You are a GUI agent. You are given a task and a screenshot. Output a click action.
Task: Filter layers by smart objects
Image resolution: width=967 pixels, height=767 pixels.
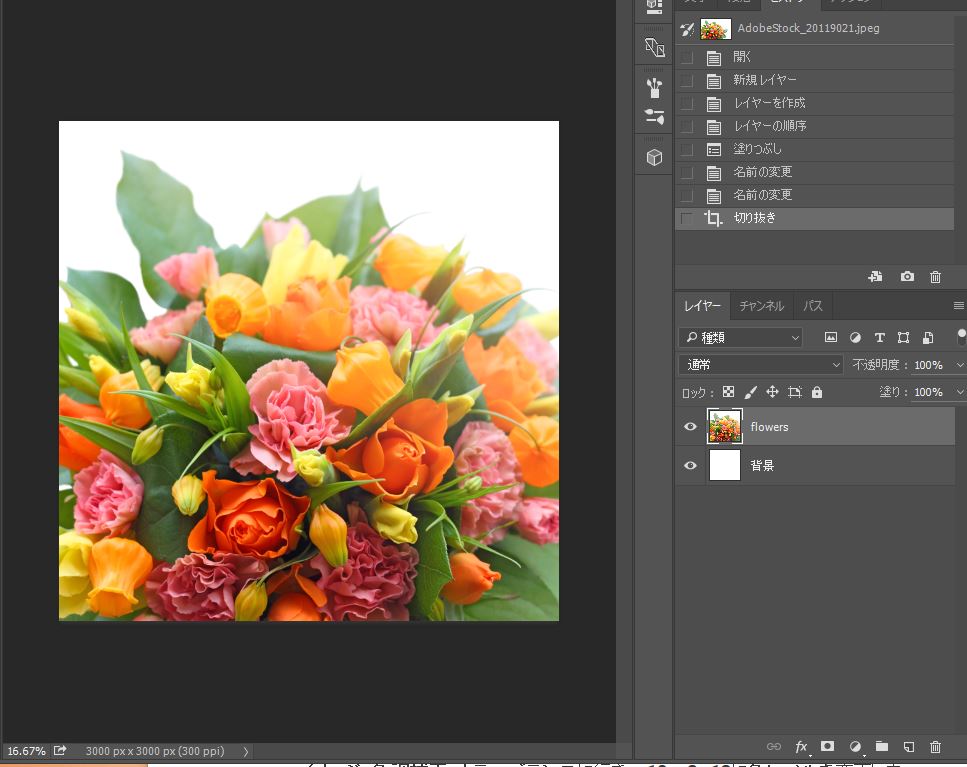tap(928, 337)
